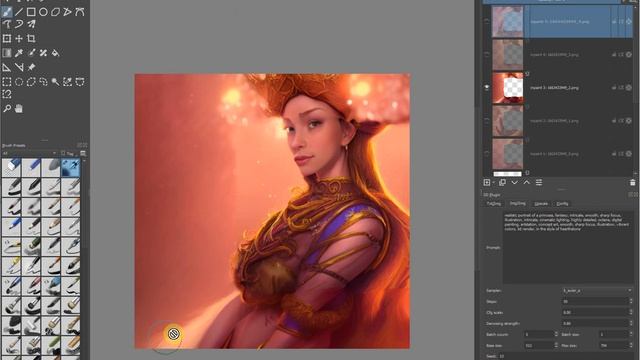Screen dimensions: 640x360
Task: Hide the visible inpaint 3 layer
Action: pyautogui.click(x=487, y=87)
